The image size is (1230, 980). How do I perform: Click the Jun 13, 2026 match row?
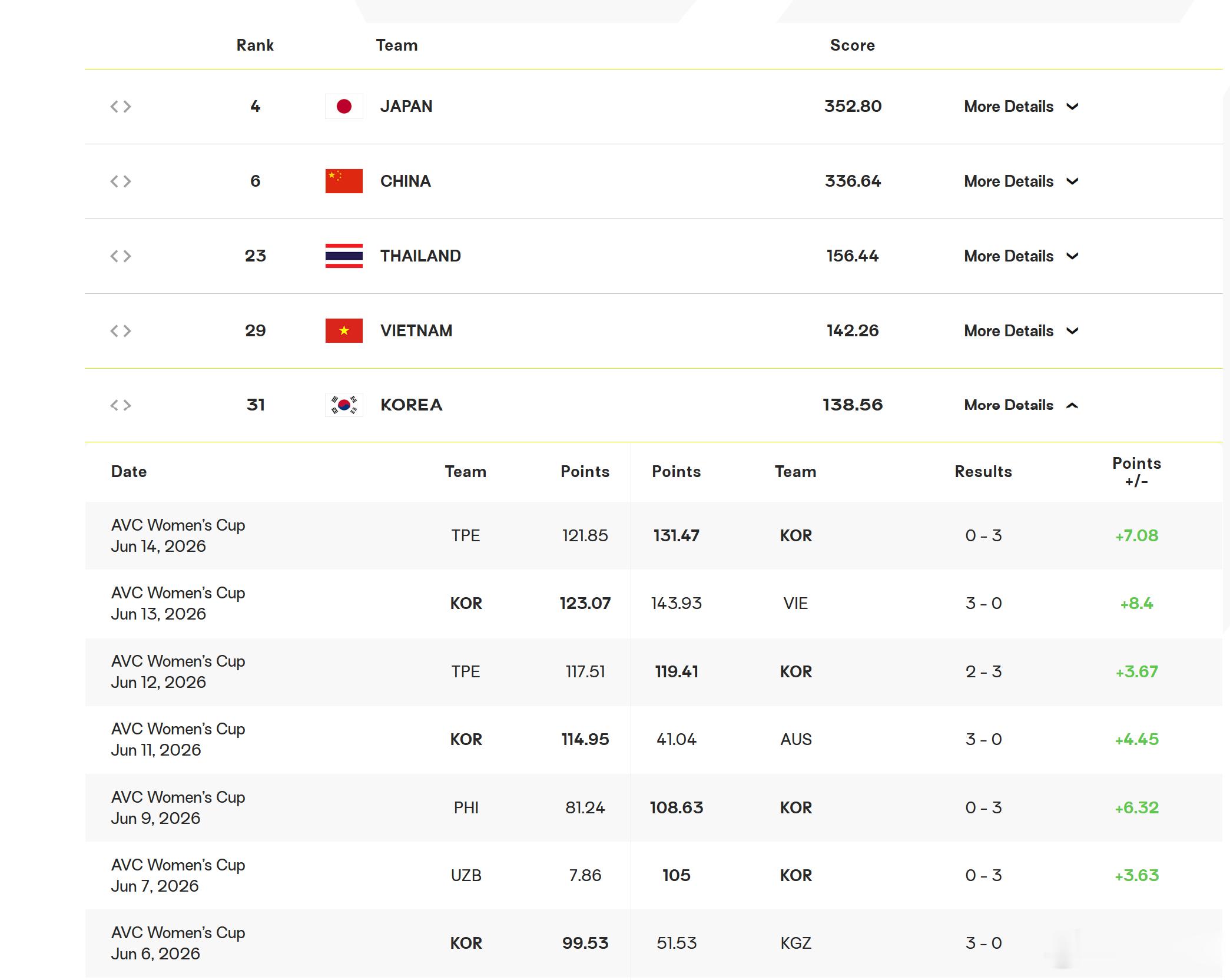point(654,604)
